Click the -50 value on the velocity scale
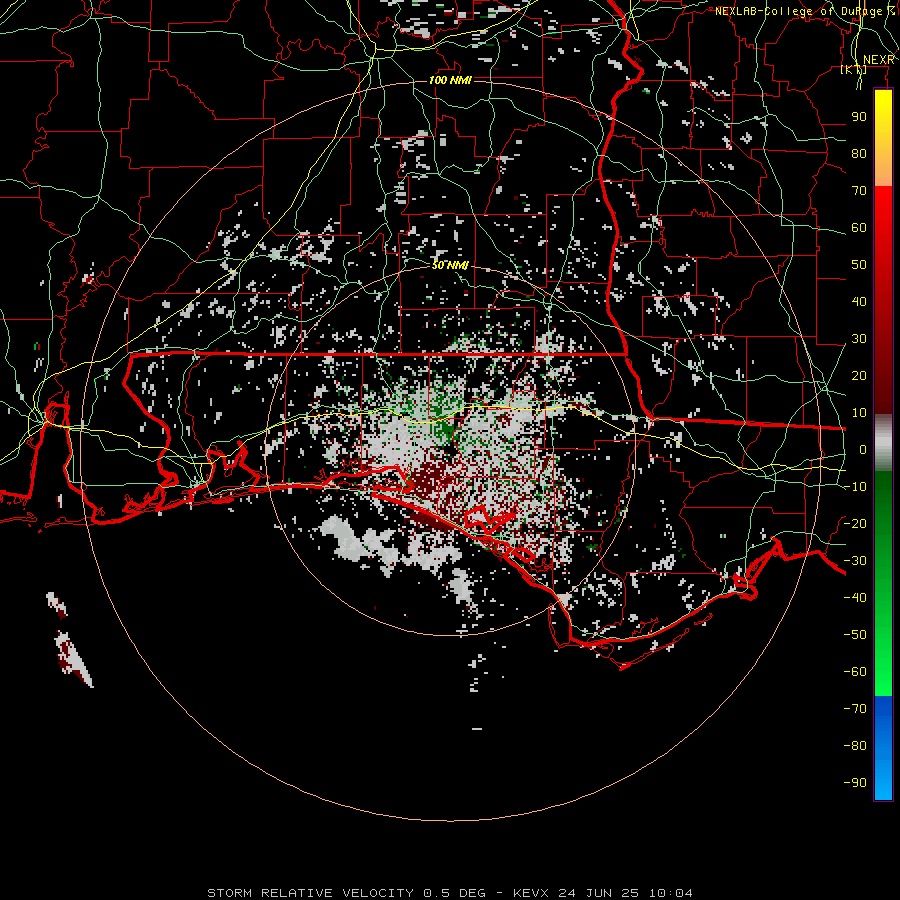 coord(855,635)
